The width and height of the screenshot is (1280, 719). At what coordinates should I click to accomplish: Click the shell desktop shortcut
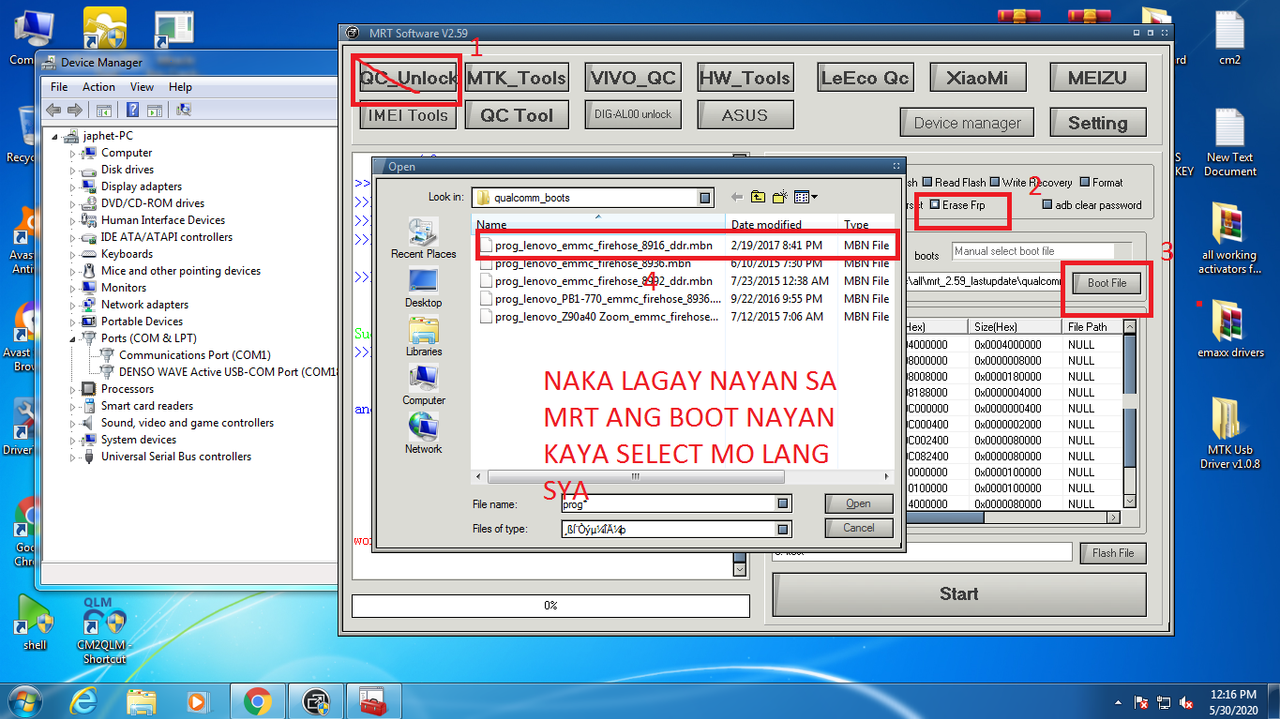35,622
